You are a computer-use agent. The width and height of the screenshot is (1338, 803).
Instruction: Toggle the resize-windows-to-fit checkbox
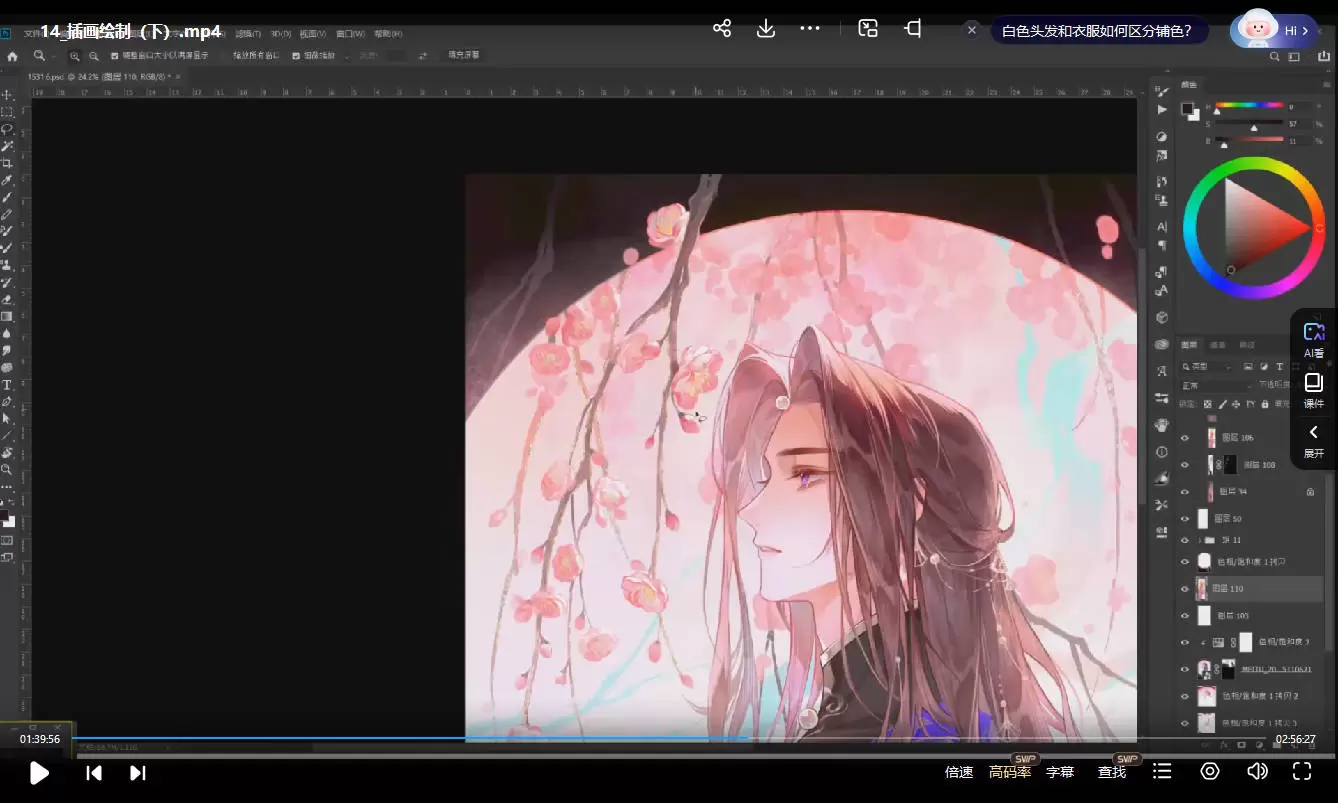(114, 56)
